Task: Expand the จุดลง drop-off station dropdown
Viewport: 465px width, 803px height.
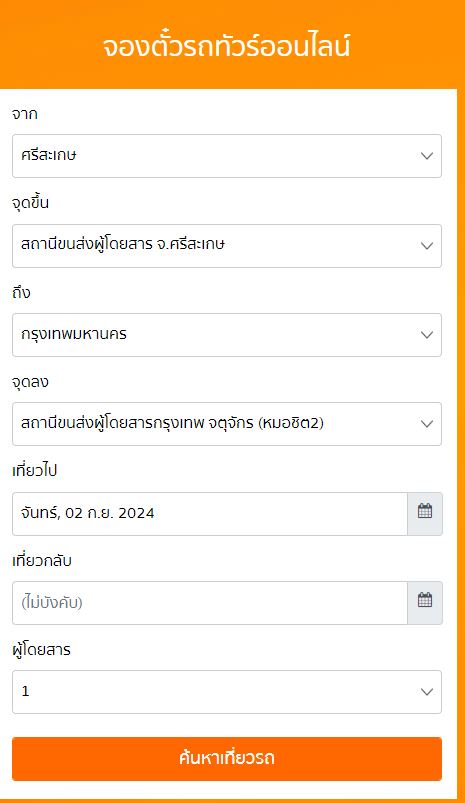Action: point(227,424)
